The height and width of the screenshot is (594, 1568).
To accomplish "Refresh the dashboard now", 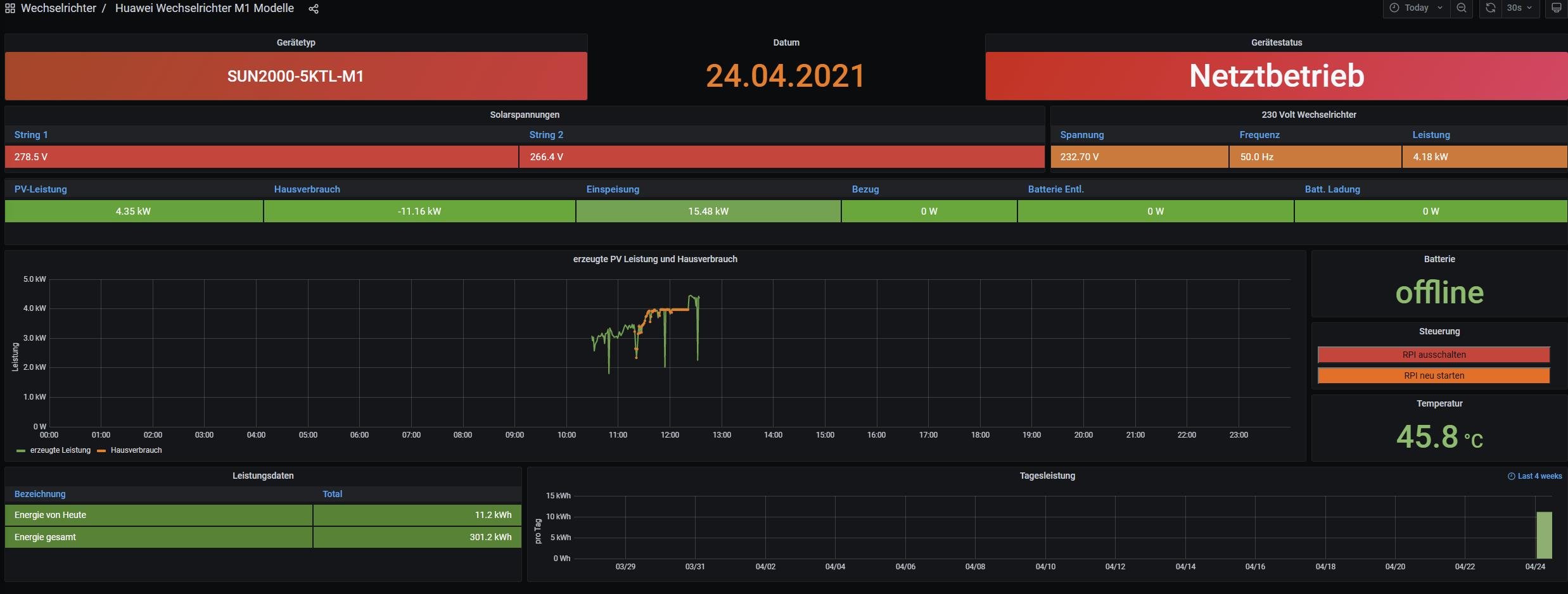I will [1491, 8].
